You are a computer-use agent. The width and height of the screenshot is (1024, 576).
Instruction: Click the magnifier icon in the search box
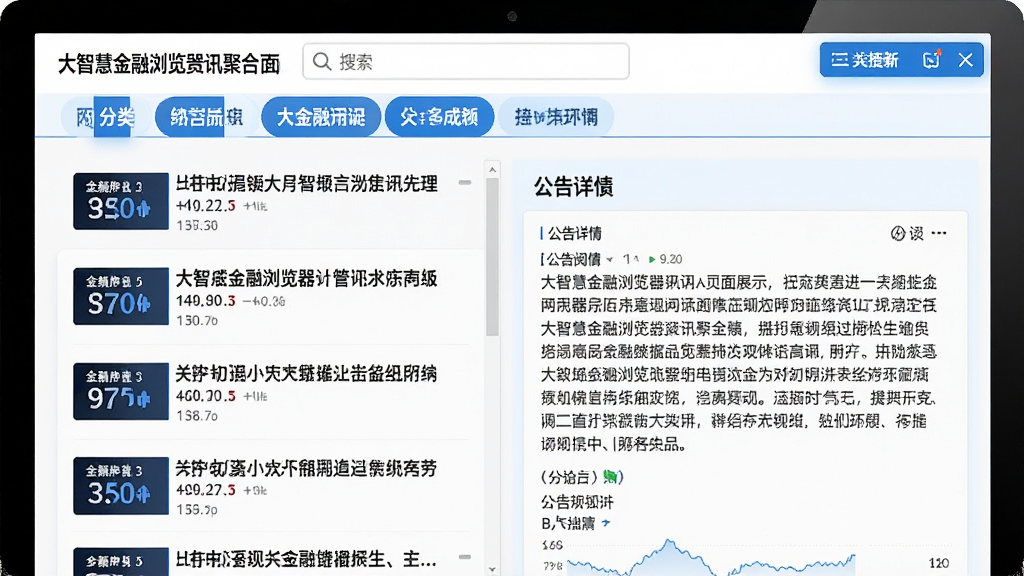[322, 61]
